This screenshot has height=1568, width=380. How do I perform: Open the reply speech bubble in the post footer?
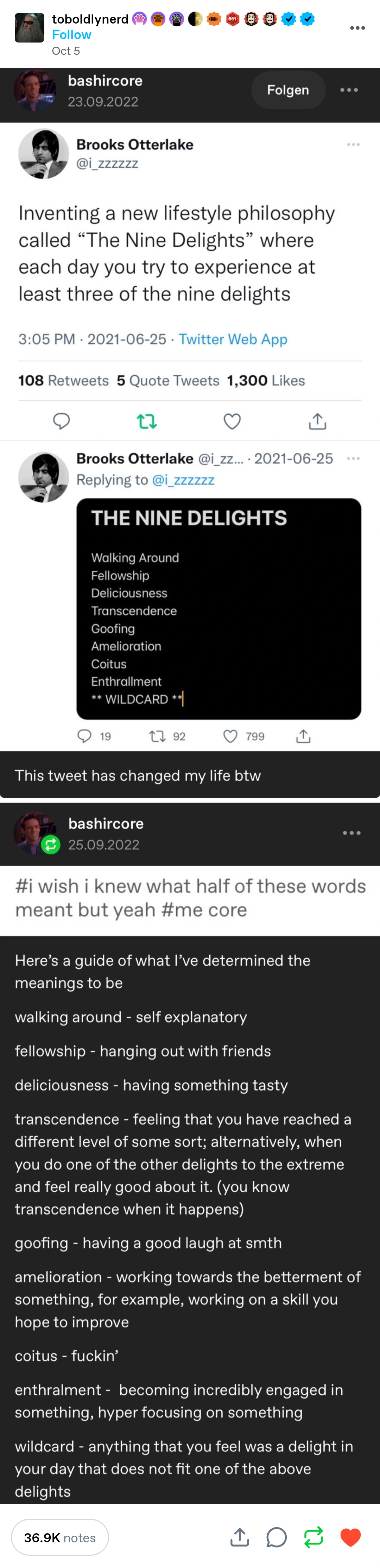[277, 1537]
